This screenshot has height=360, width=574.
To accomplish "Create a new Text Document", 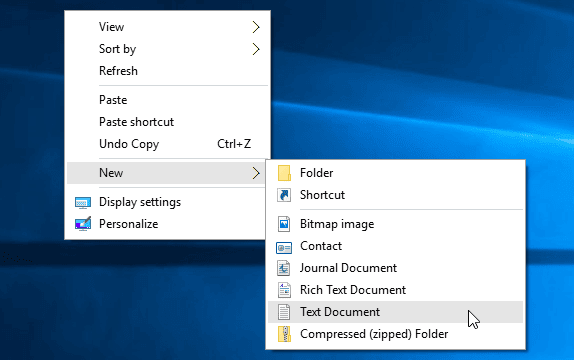I will [x=395, y=312].
